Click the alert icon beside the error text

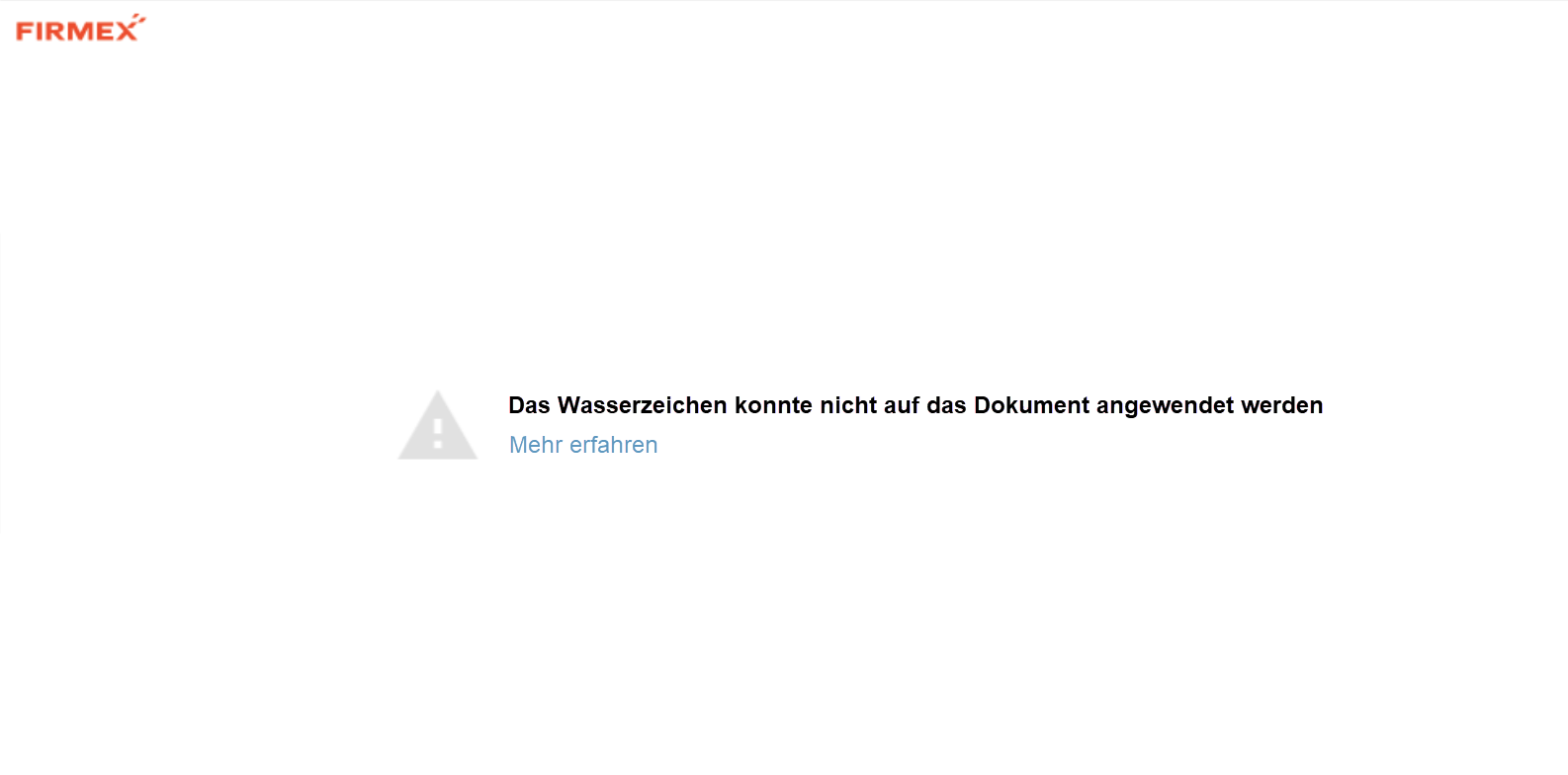click(438, 425)
